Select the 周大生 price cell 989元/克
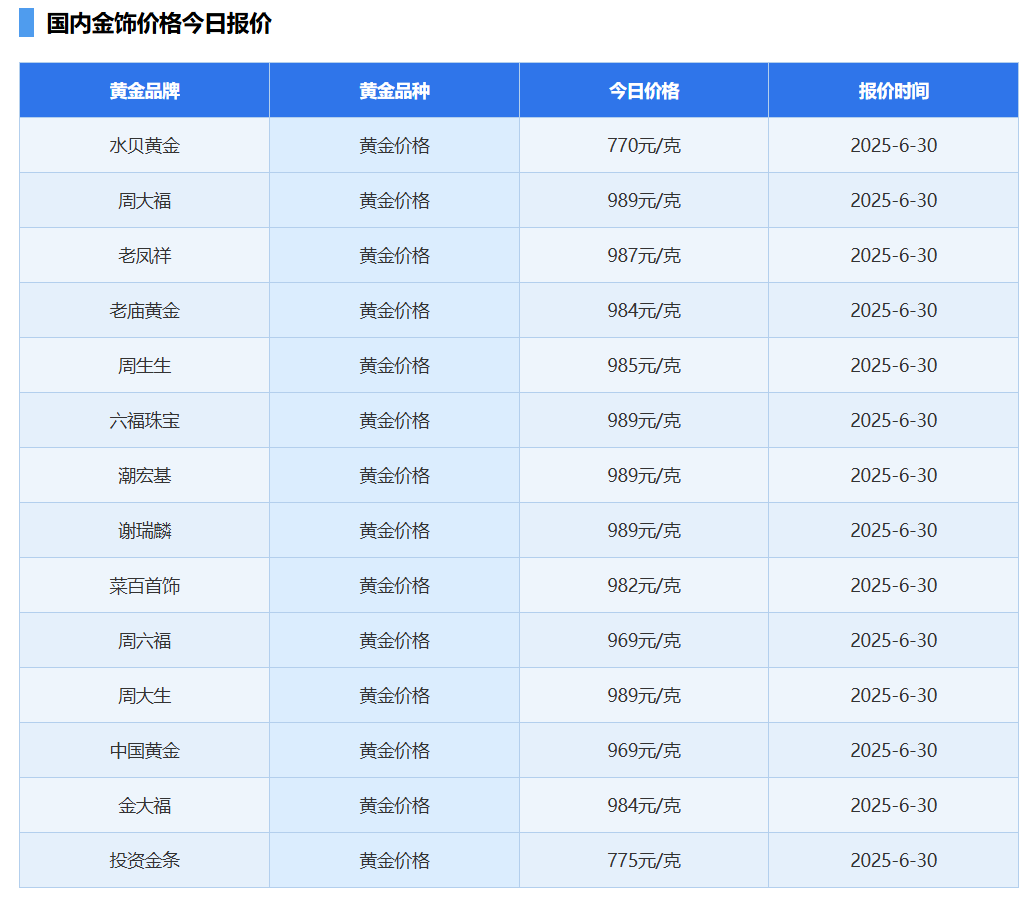 643,695
